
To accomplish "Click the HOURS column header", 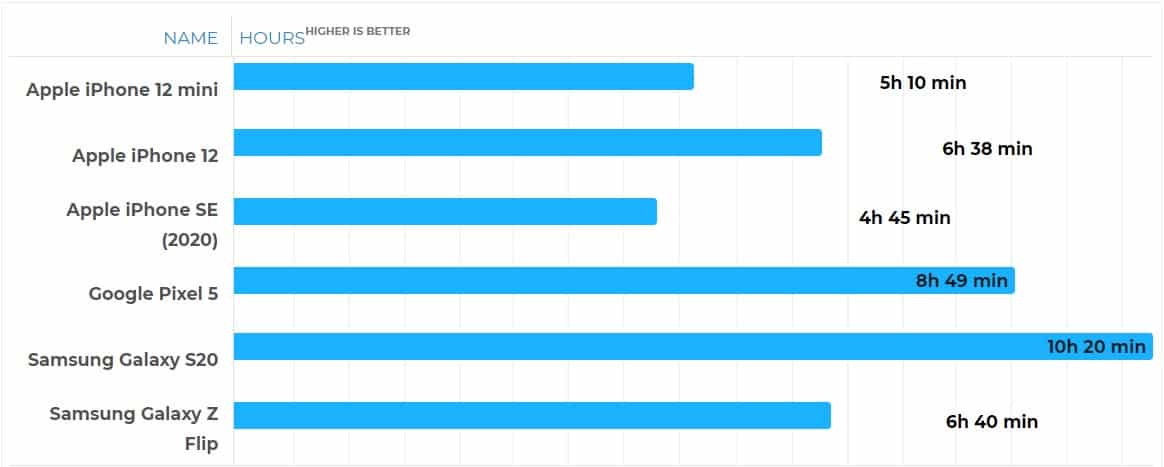I will tap(271, 39).
